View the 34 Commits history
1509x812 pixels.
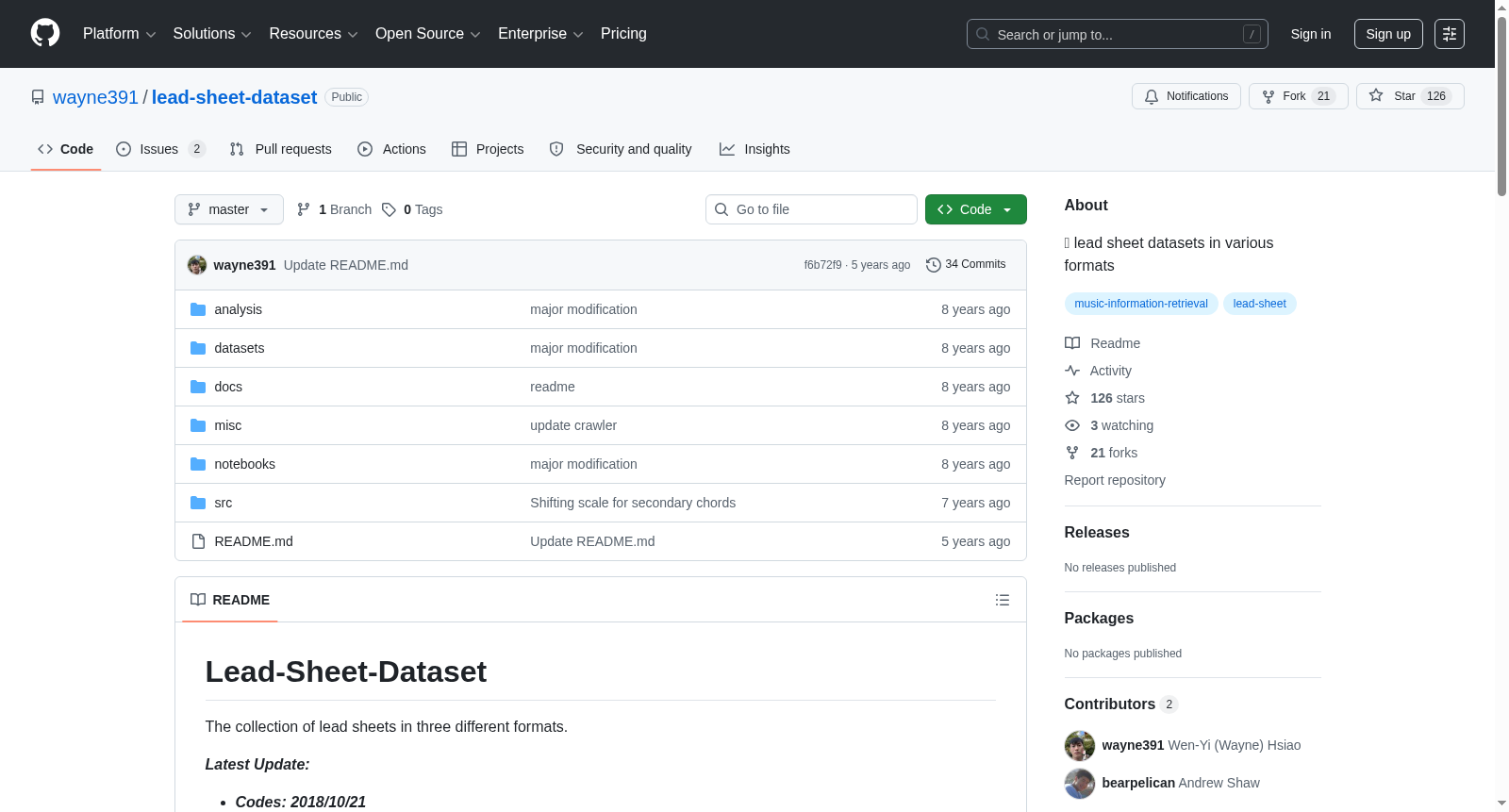coord(966,265)
